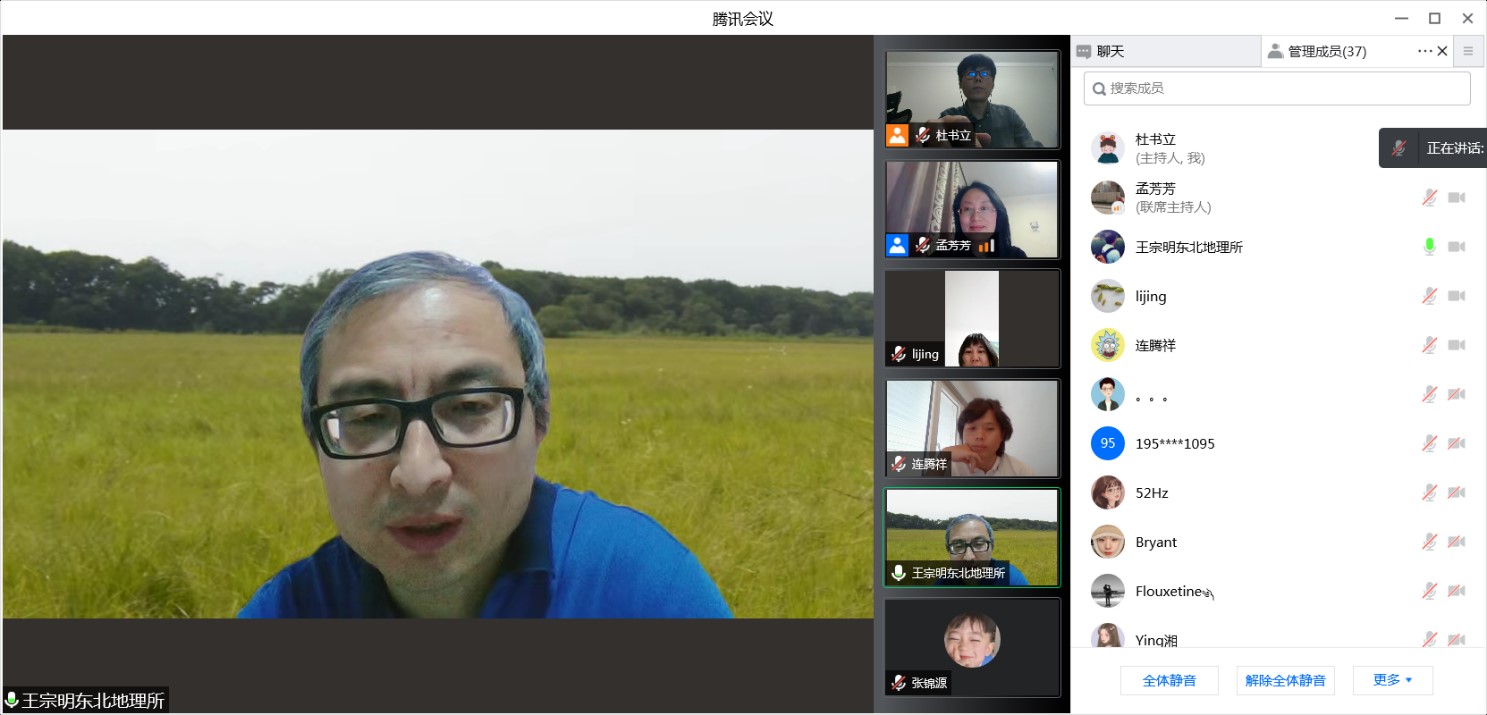Viewport: 1487px width, 715px height.
Task: Toggle the microphone for member 52Hz
Action: point(1430,493)
